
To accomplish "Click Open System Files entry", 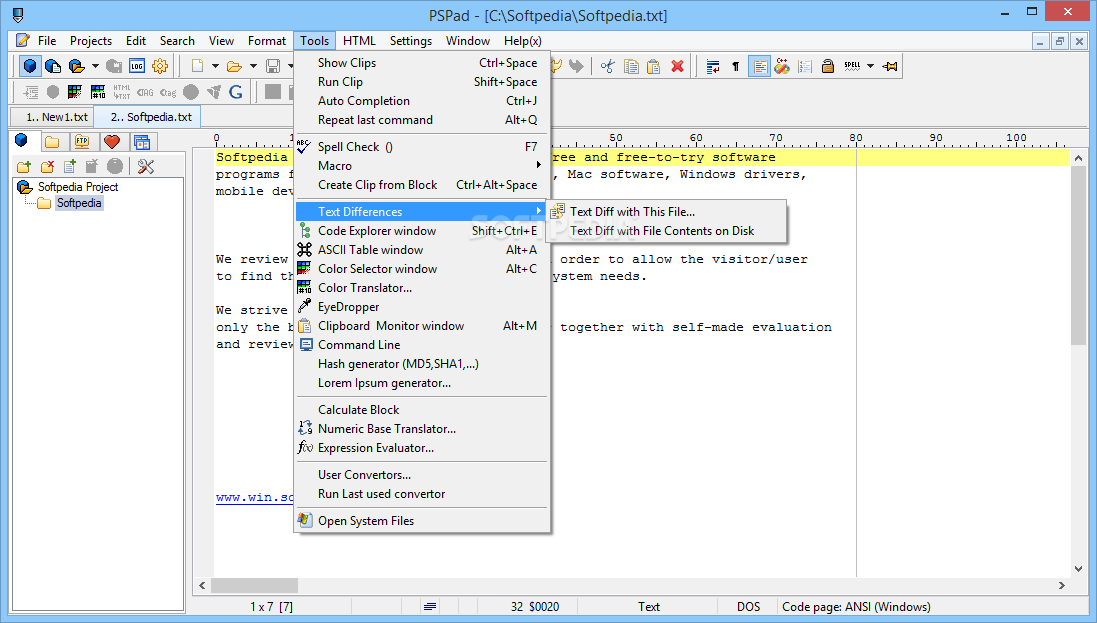I will coord(423,520).
